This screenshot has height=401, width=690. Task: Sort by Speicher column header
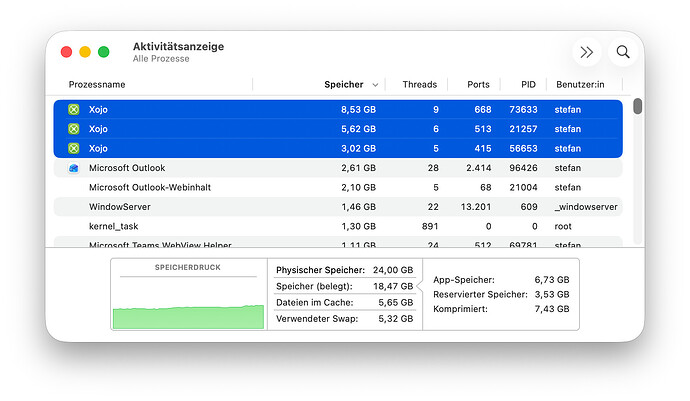point(344,85)
